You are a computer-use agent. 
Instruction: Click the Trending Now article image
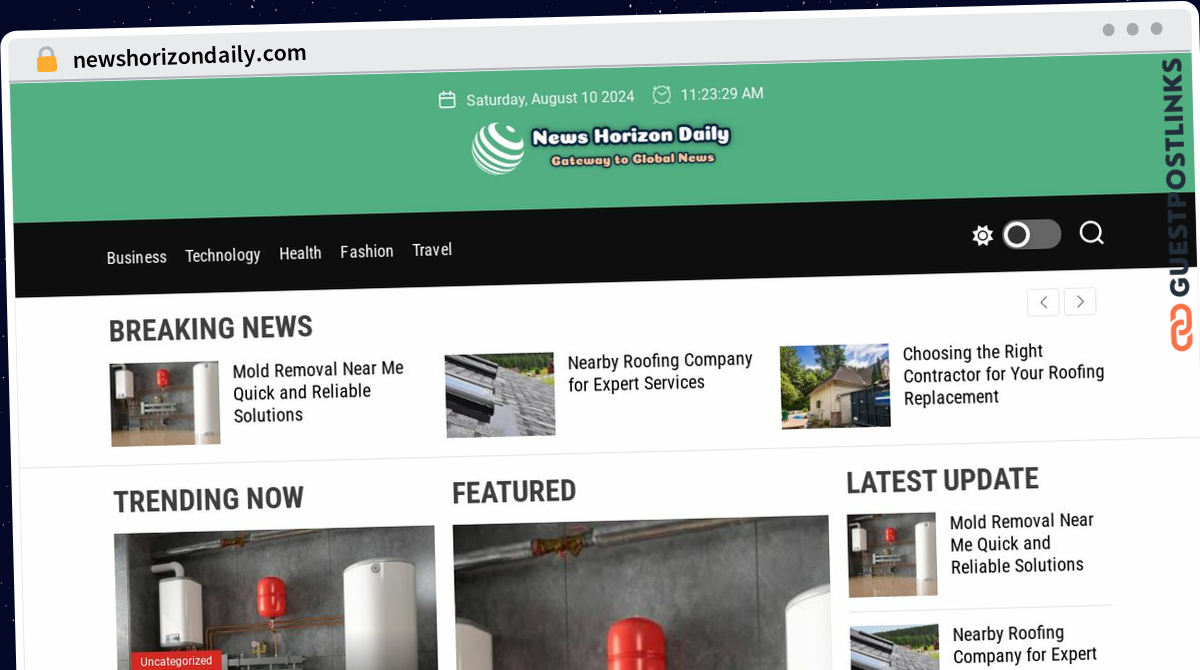[277, 599]
